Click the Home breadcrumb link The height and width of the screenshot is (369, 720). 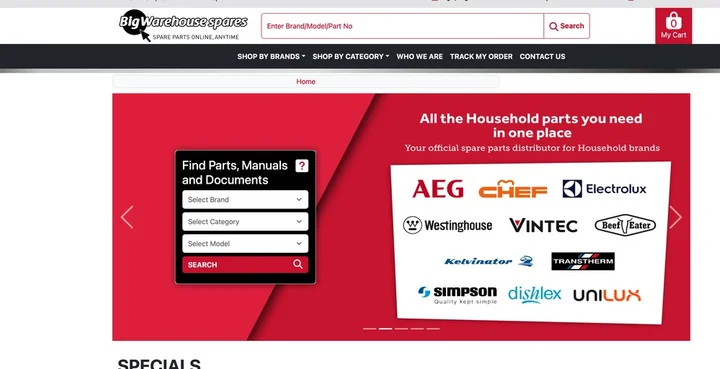[306, 82]
